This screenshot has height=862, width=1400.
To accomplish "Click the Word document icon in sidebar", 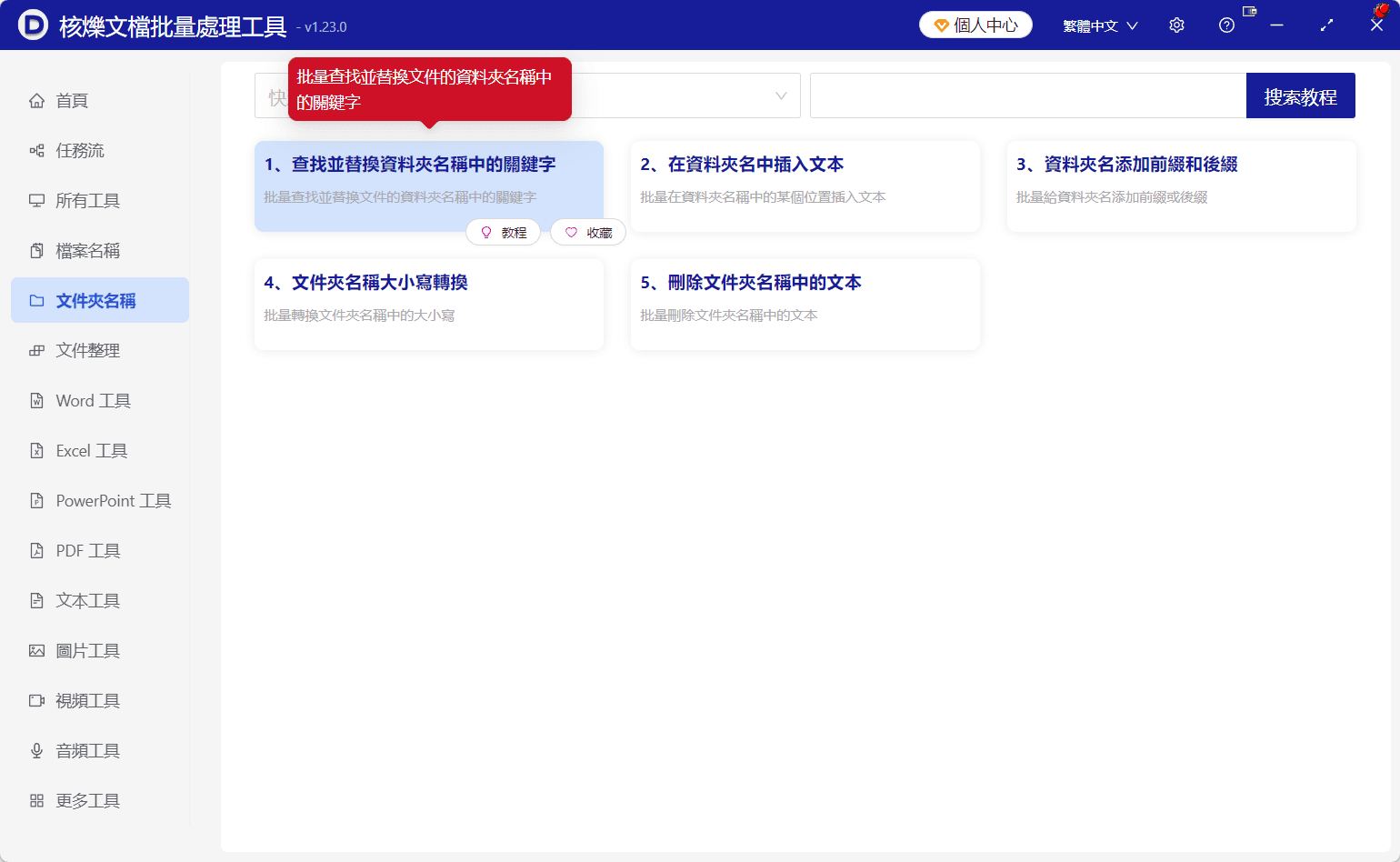I will pos(36,400).
